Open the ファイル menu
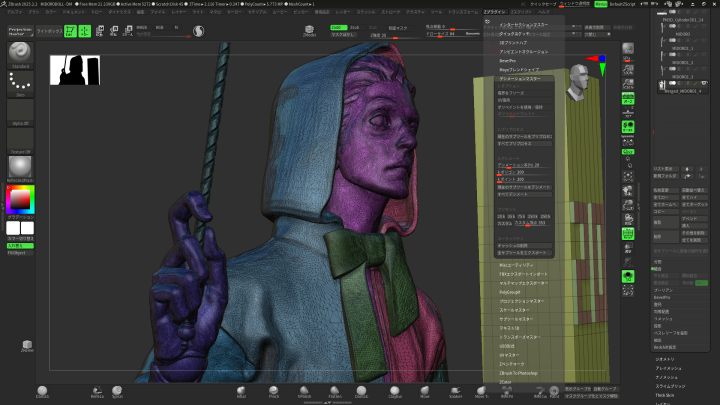 tap(158, 12)
